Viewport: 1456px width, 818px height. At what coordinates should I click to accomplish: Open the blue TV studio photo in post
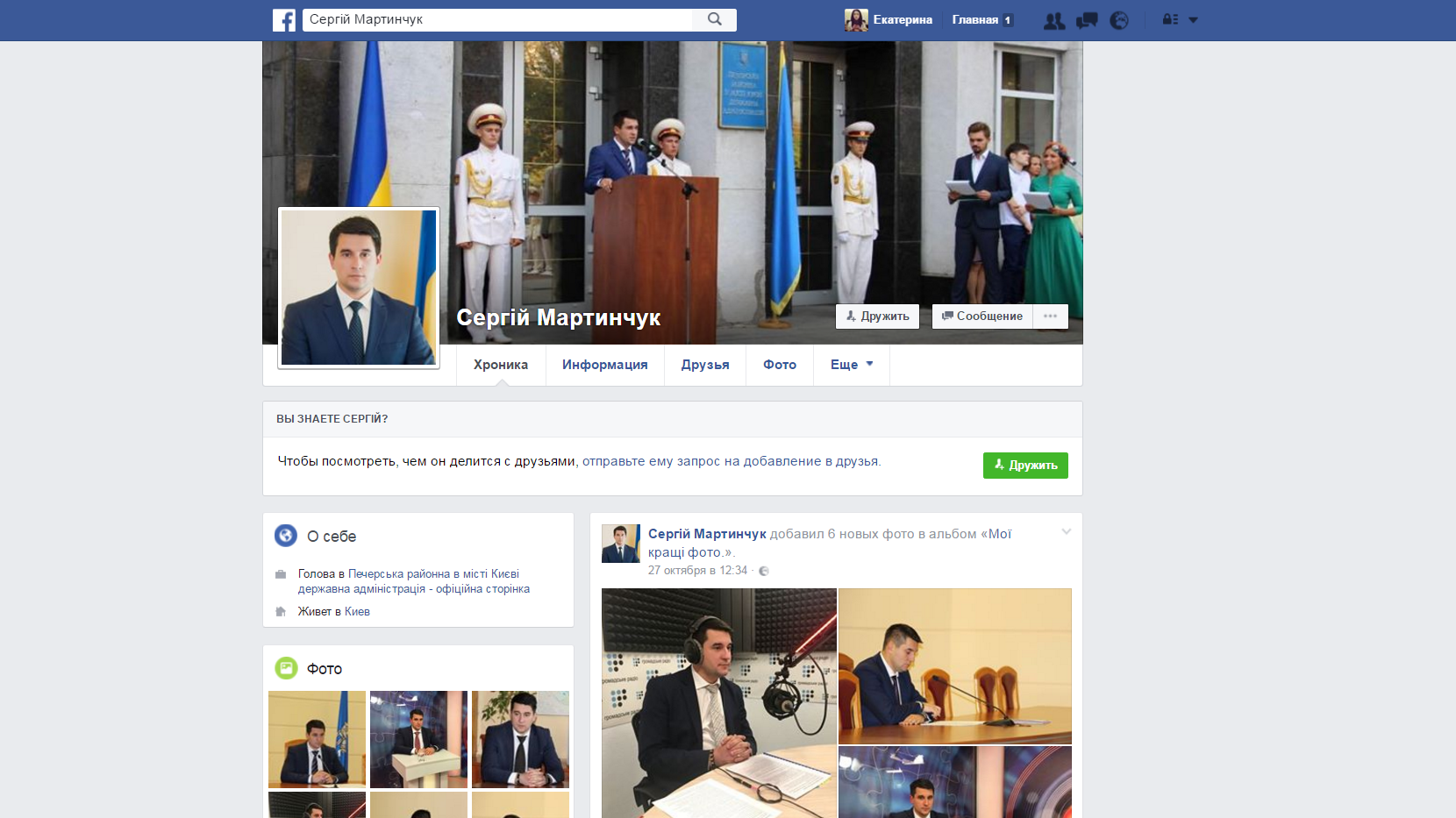955,782
